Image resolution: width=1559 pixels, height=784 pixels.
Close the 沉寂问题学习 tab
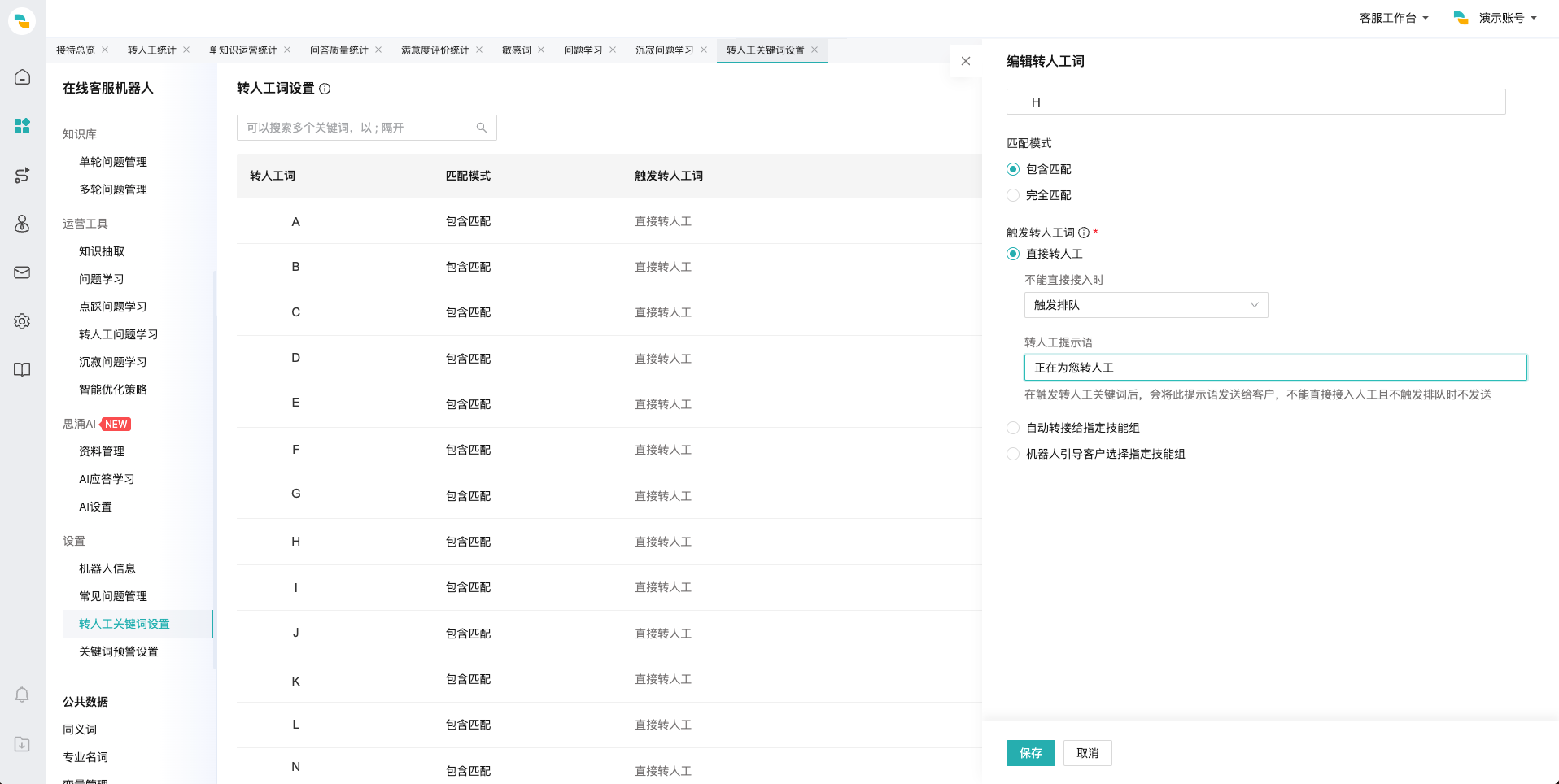pyautogui.click(x=704, y=50)
